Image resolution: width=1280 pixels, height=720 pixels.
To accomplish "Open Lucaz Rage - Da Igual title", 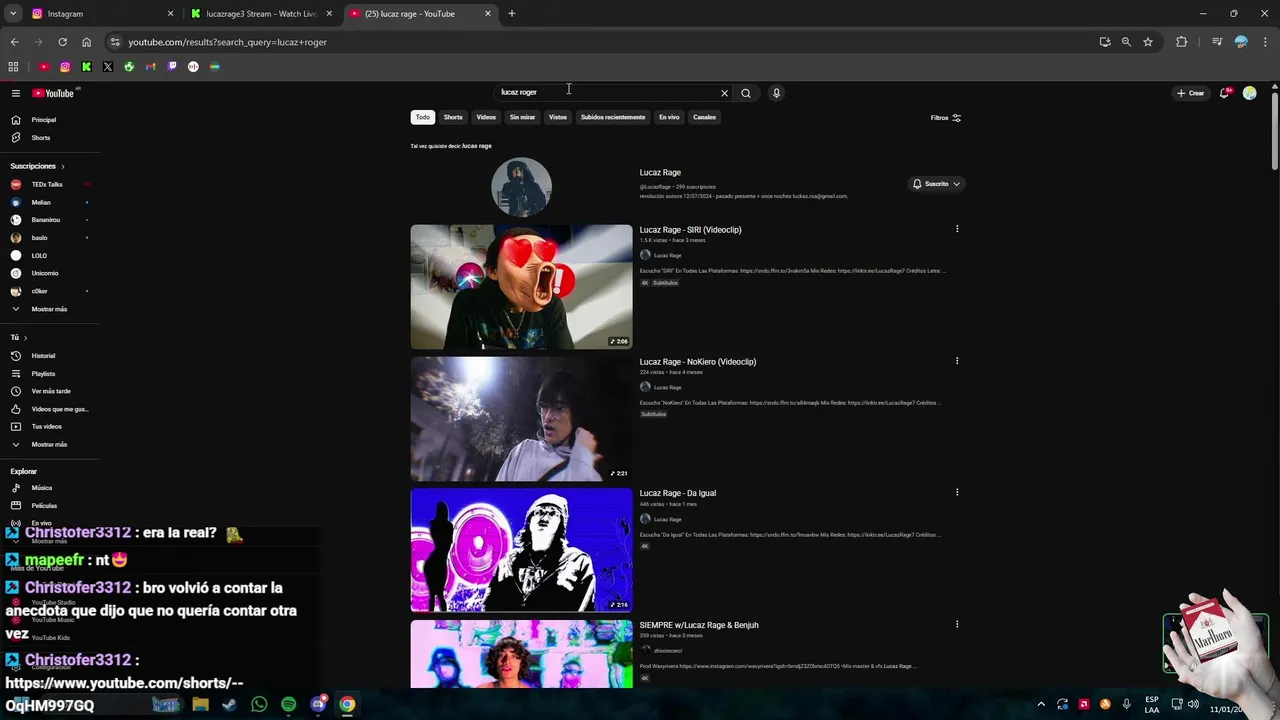I will tap(678, 493).
